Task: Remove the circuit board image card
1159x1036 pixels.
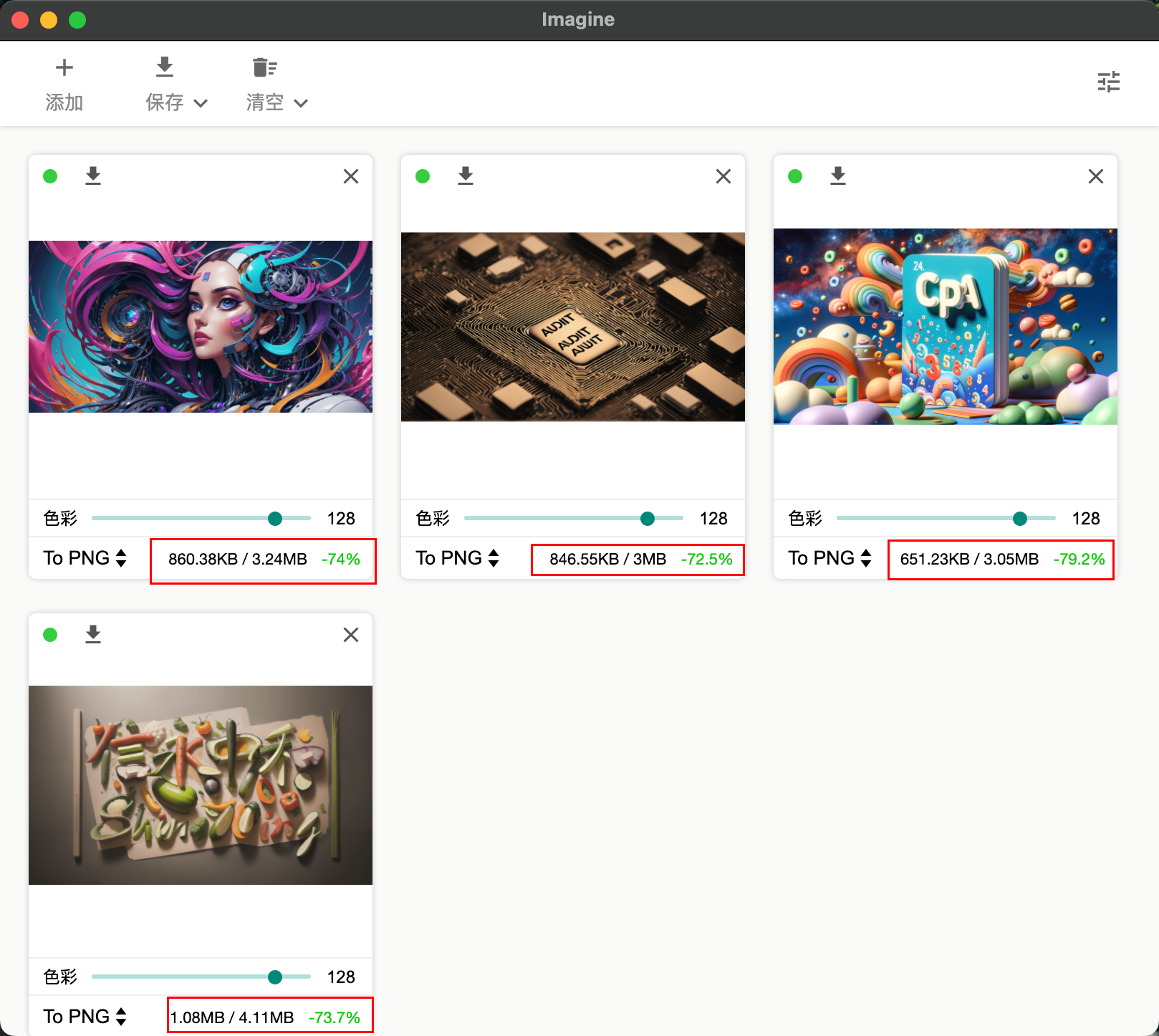Action: point(723,176)
